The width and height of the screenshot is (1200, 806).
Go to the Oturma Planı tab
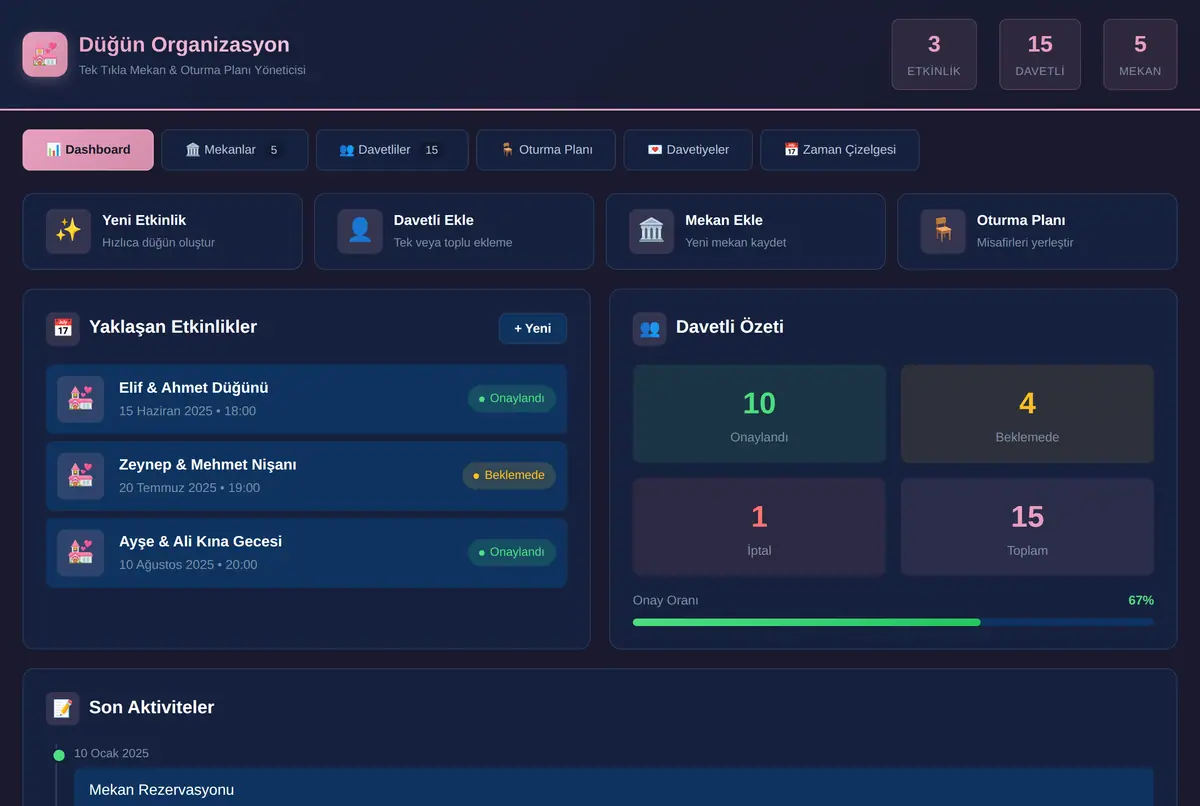point(546,150)
